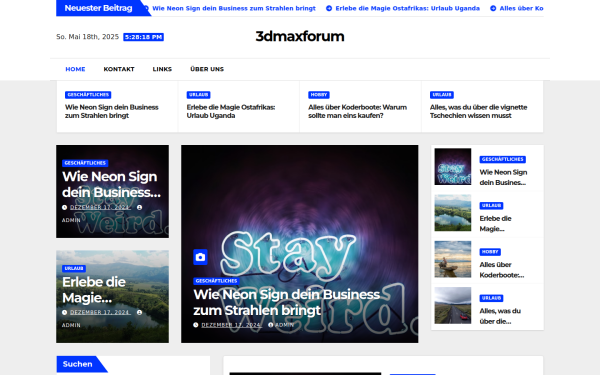This screenshot has width=600, height=375.
Task: Click the GESCHÄFTLICHES tag on the small Neon Sign card
Action: pos(85,163)
